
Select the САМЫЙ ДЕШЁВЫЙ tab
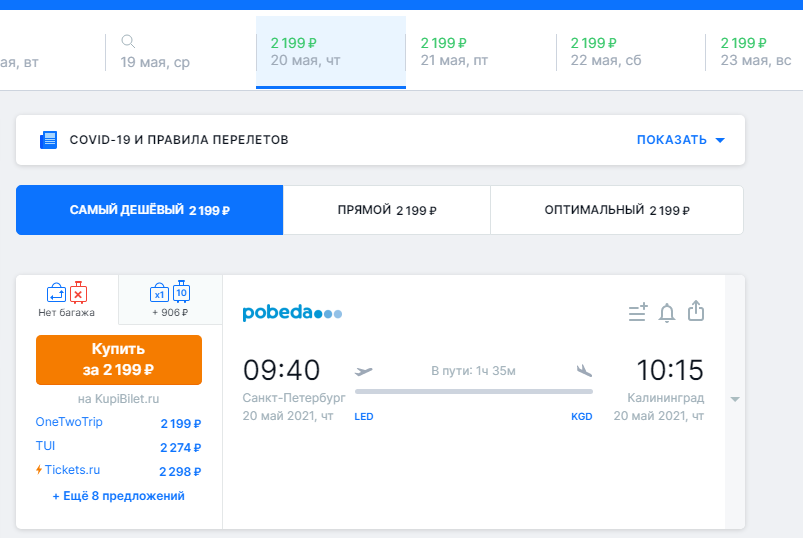(149, 211)
